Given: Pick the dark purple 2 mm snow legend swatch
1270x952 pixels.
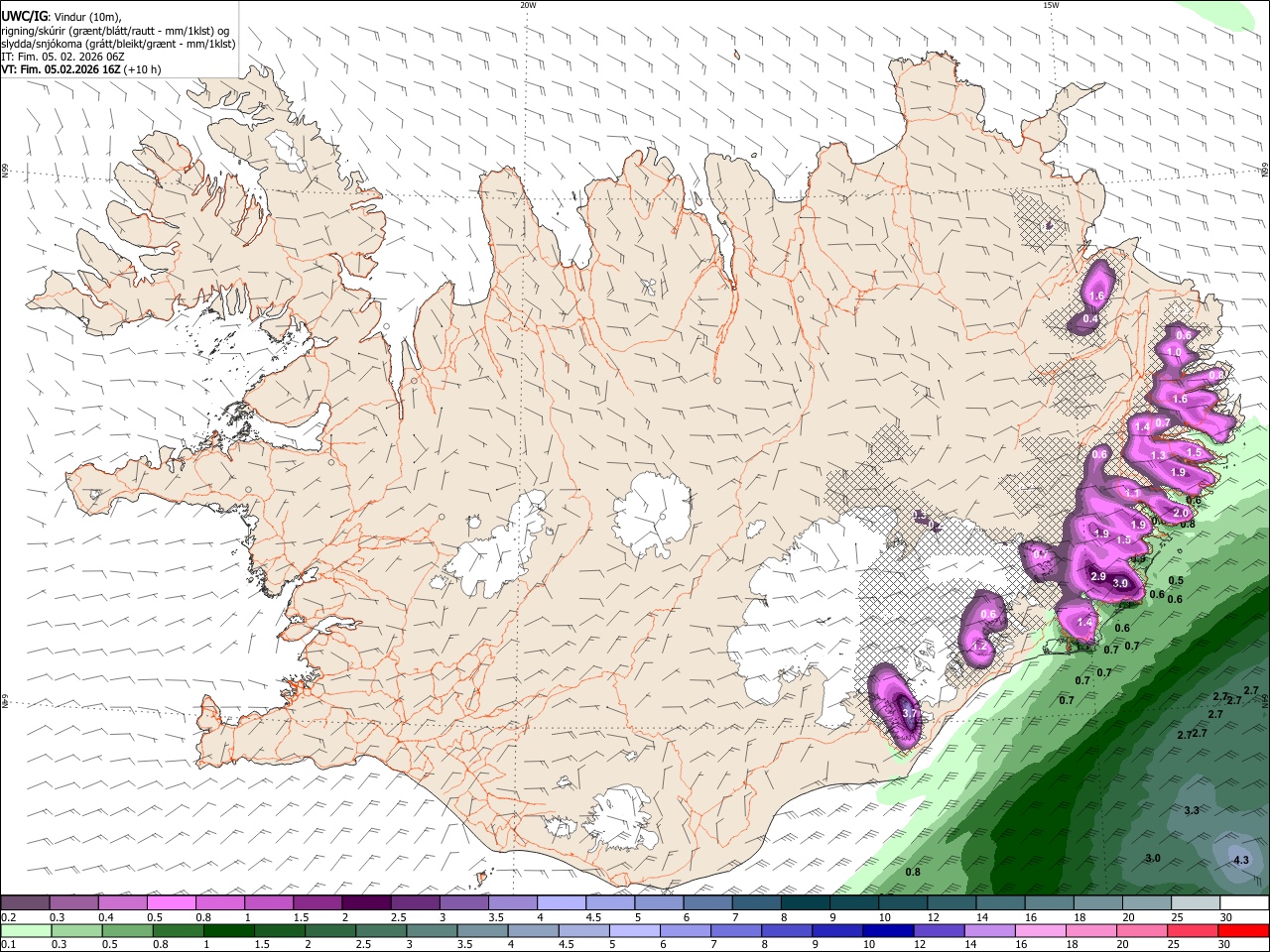Looking at the screenshot, I should [x=366, y=903].
